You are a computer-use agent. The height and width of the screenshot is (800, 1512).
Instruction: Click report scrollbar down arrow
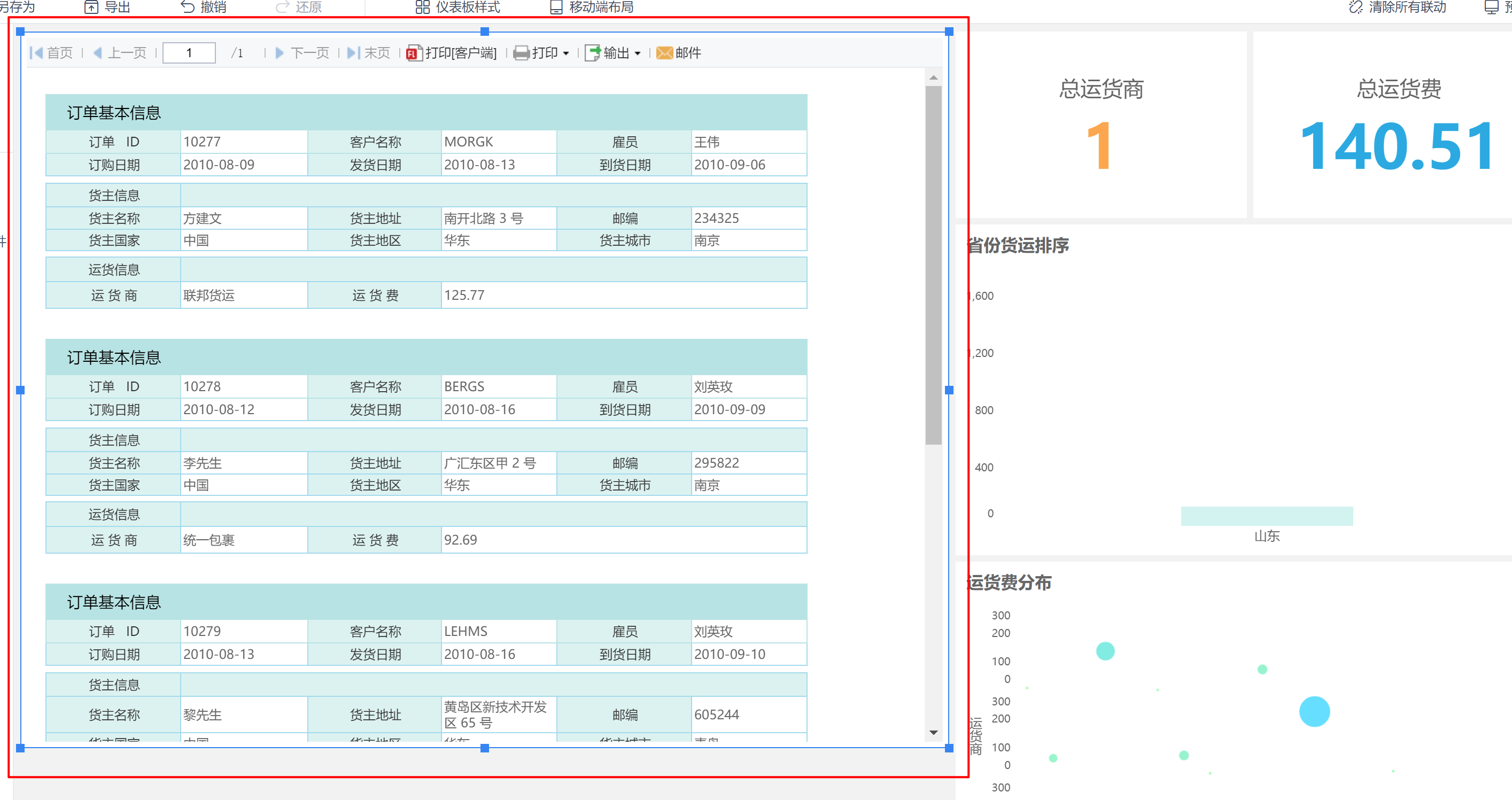coord(933,733)
